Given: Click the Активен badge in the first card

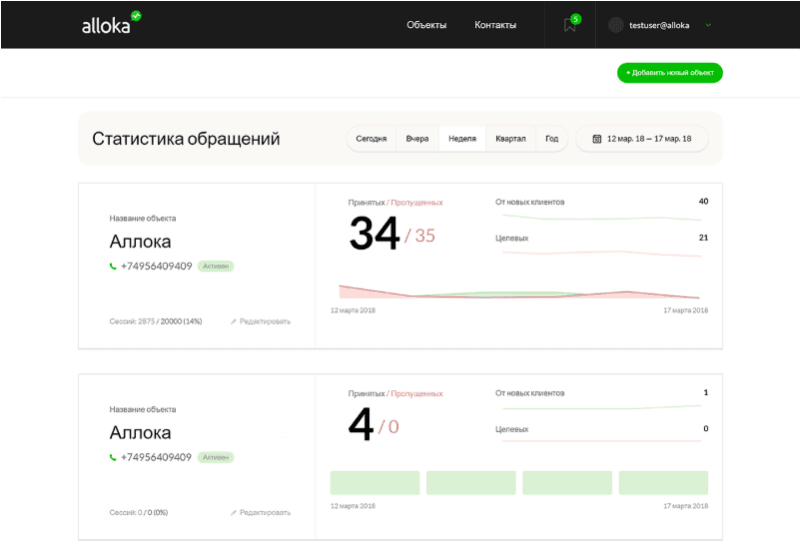Looking at the screenshot, I should [x=216, y=266].
